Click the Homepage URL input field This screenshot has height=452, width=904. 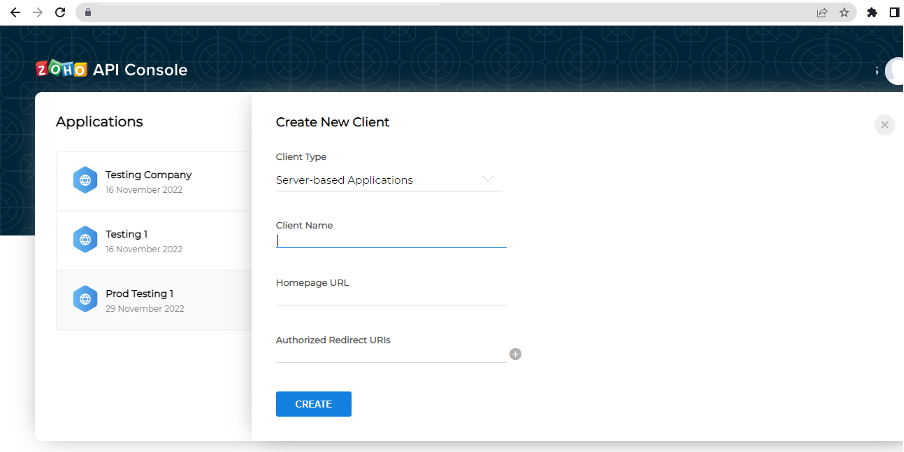coord(391,297)
